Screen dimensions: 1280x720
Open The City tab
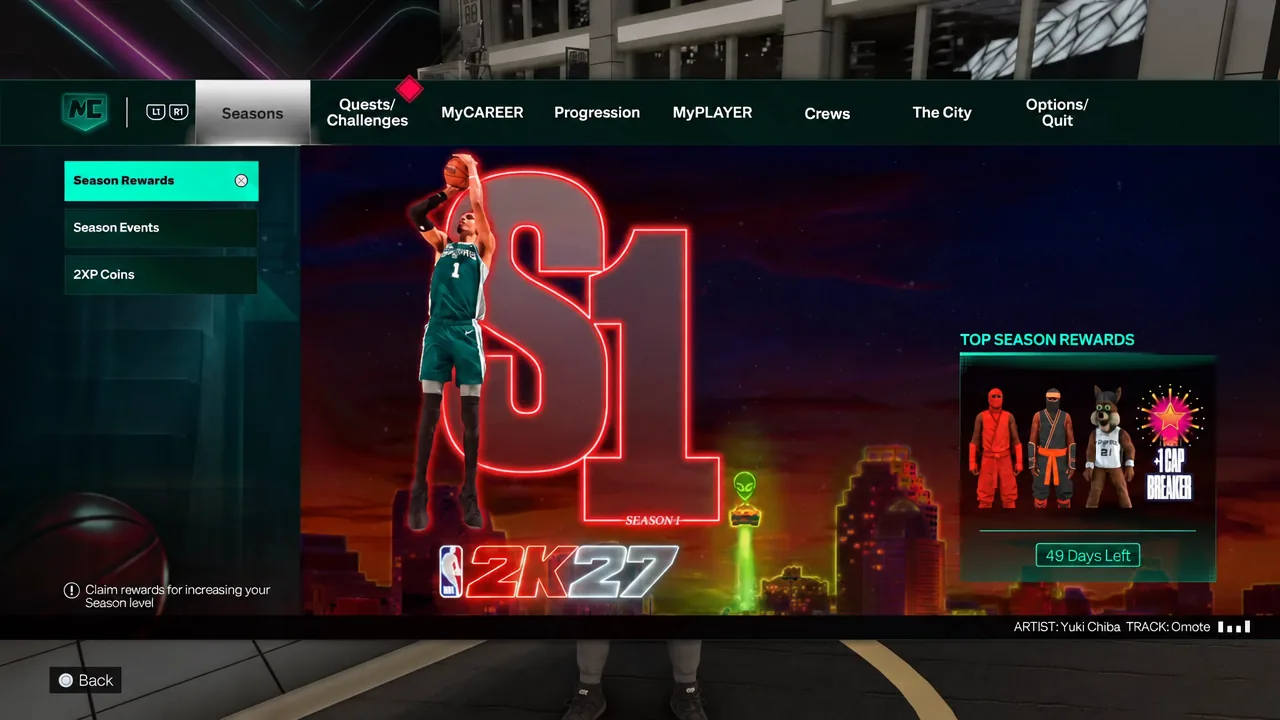pos(942,112)
